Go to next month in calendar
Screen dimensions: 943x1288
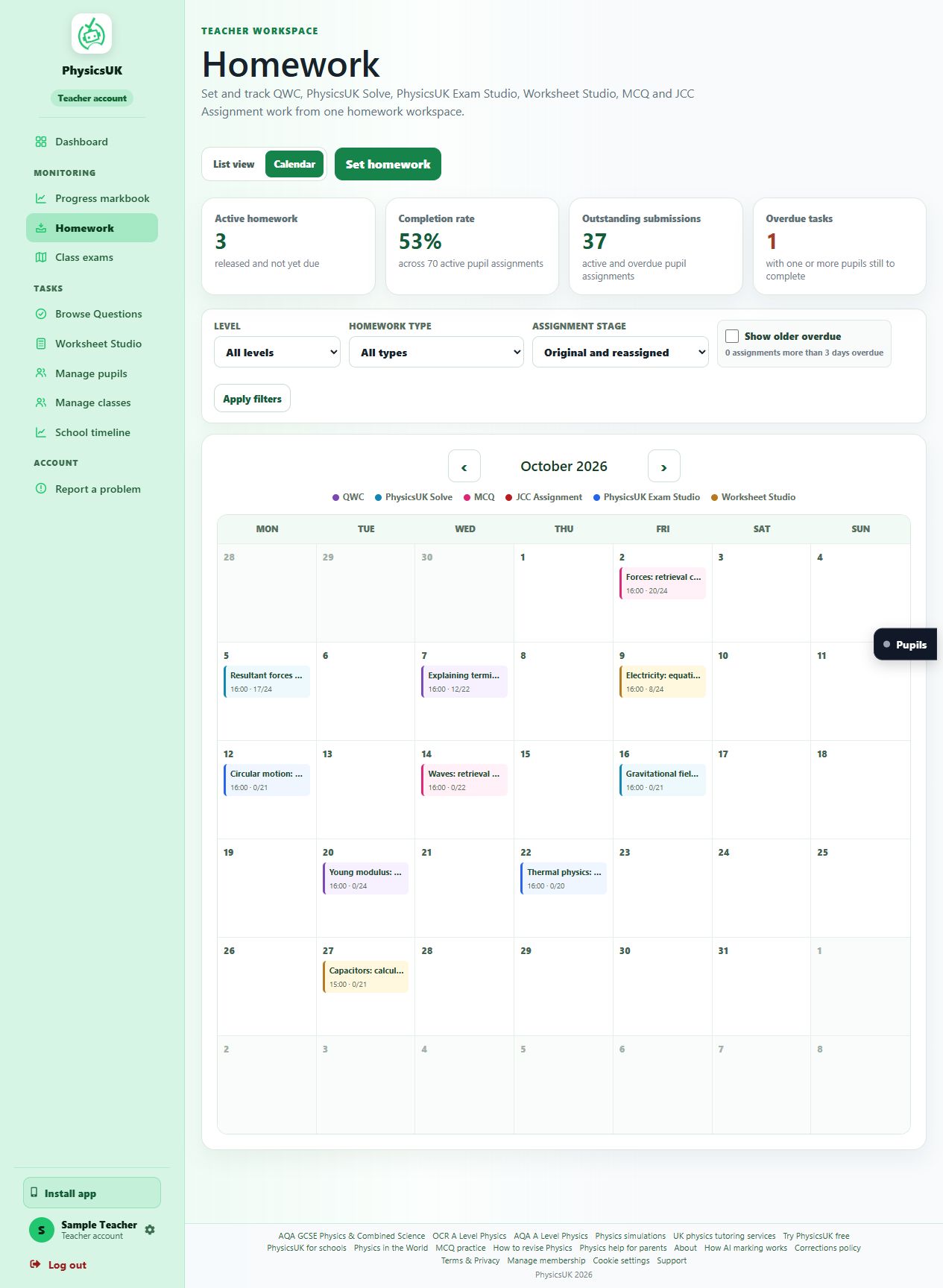point(664,467)
